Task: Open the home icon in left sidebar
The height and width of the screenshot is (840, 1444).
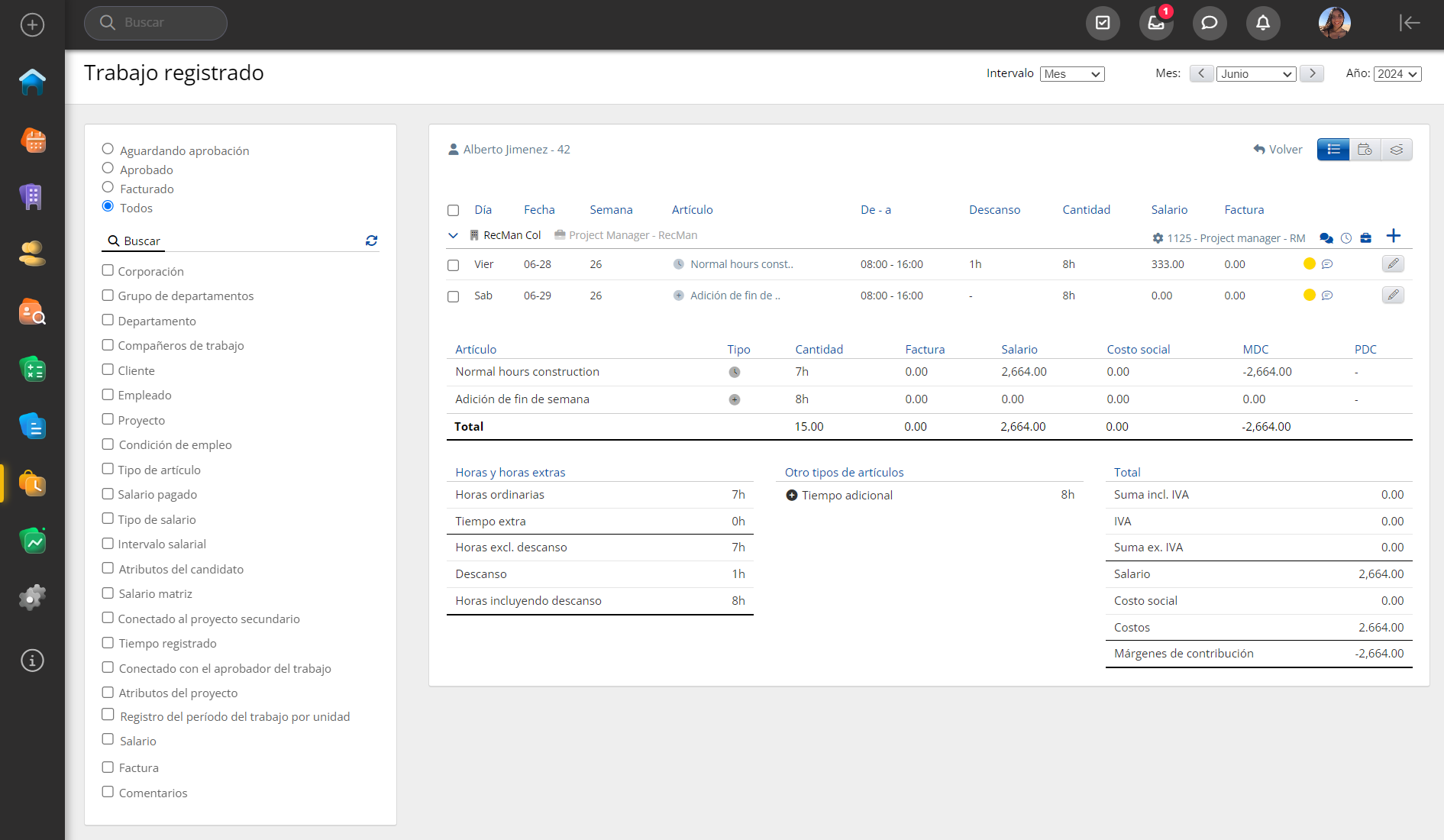Action: point(32,82)
